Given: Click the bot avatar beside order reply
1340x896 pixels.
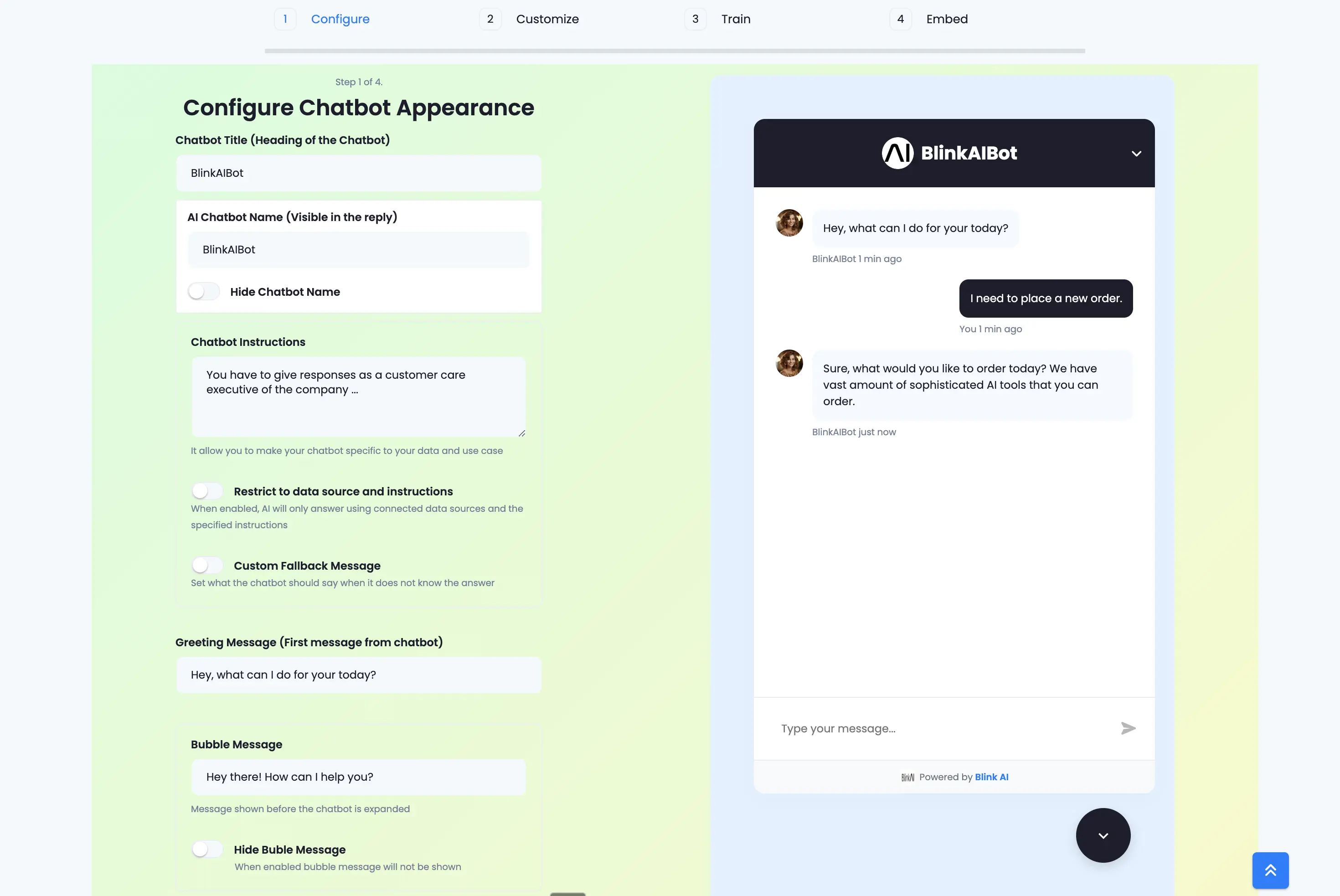Looking at the screenshot, I should pyautogui.click(x=789, y=363).
